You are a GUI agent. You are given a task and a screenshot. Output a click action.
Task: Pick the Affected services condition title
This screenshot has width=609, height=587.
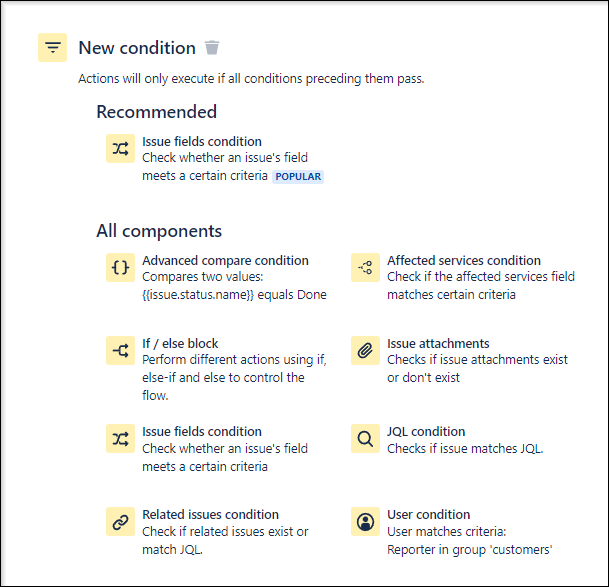[464, 260]
